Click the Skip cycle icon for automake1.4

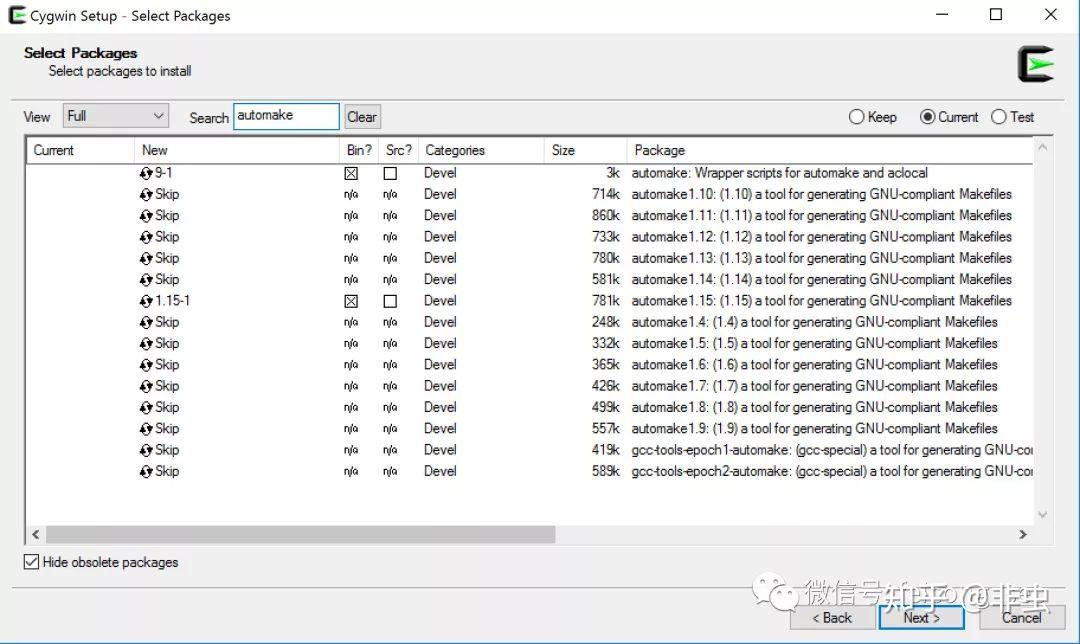pos(146,323)
